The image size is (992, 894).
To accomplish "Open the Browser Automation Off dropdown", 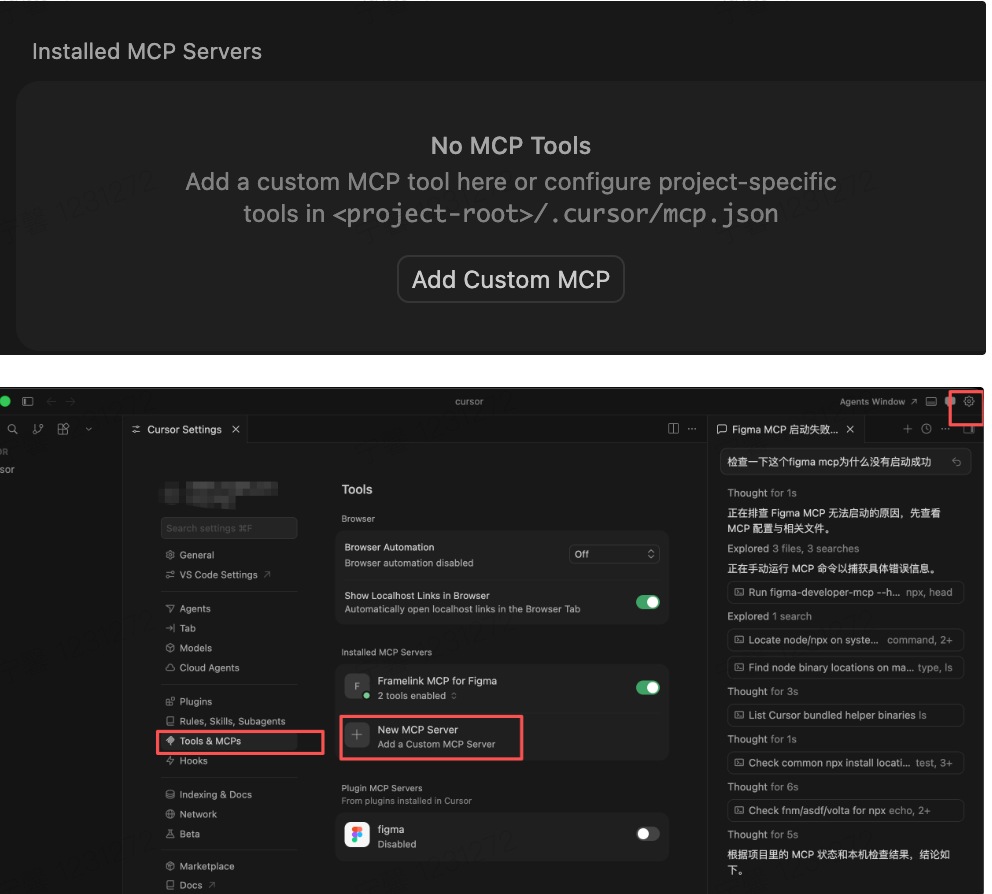I will point(614,554).
